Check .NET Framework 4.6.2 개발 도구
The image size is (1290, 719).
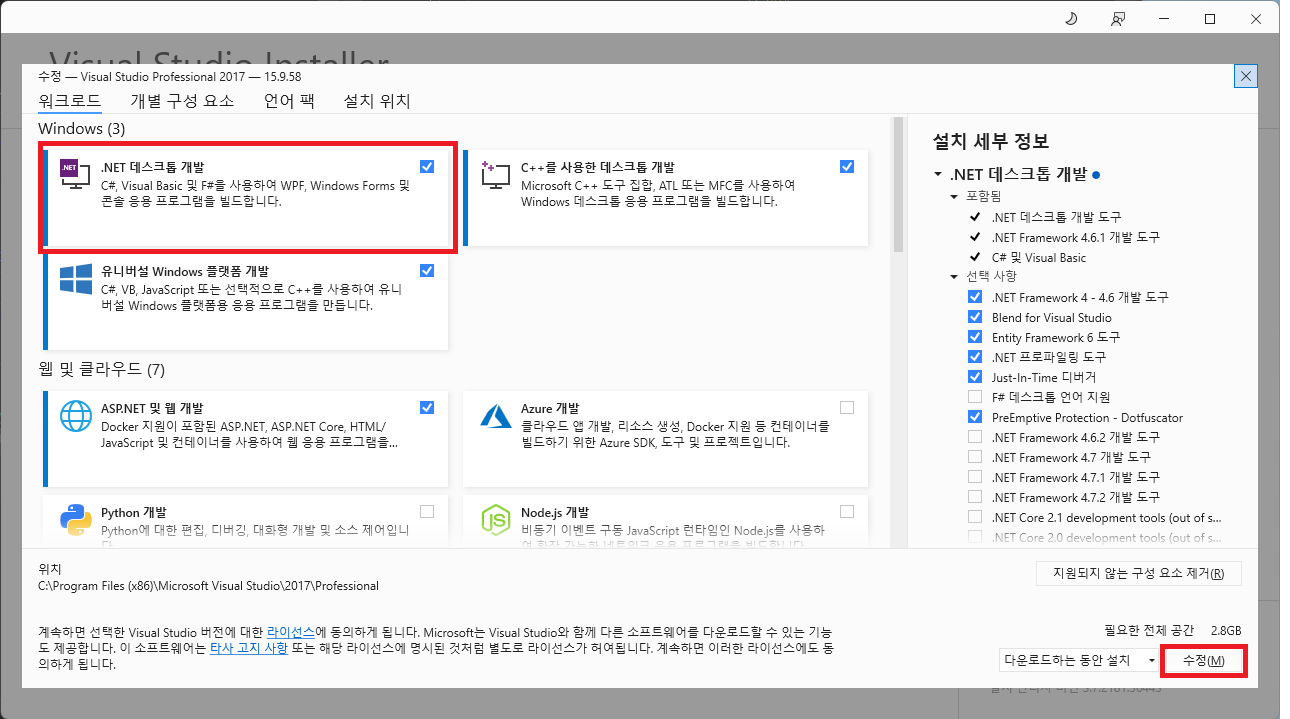click(975, 437)
